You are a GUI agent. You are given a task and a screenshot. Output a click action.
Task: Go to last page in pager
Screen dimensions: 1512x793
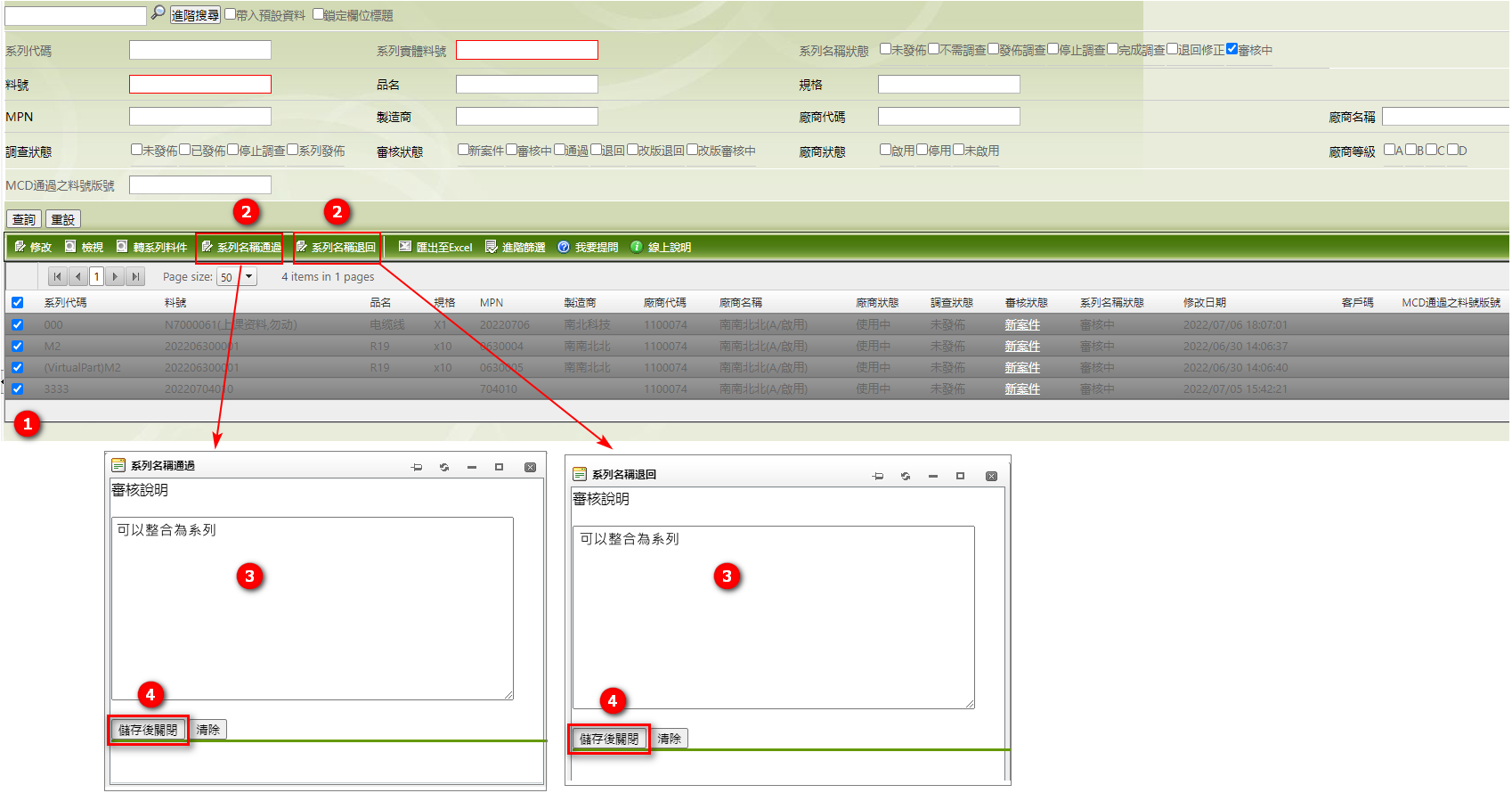tap(134, 276)
